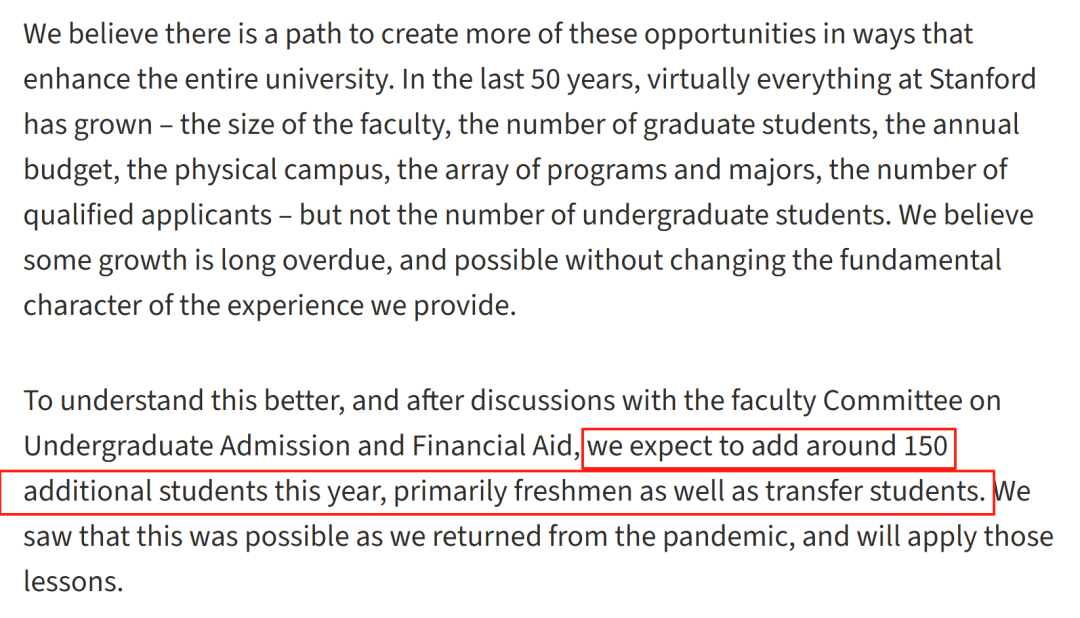Click the word "budget" in the first paragraph
The width and height of the screenshot is (1080, 618).
[x=67, y=170]
